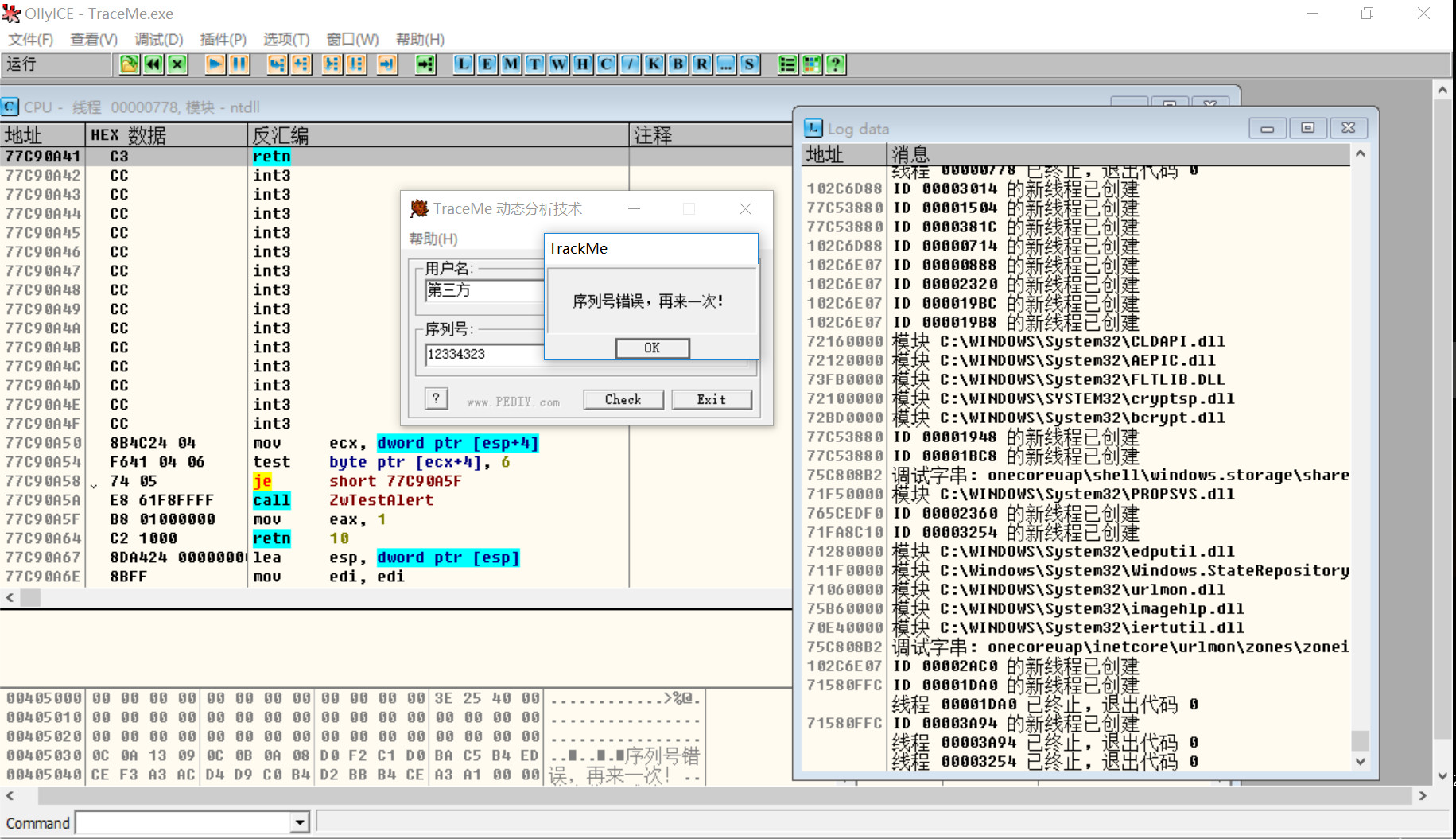Click Execute till return toolbar icon
The height and width of the screenshot is (839, 1456).
coord(386,64)
